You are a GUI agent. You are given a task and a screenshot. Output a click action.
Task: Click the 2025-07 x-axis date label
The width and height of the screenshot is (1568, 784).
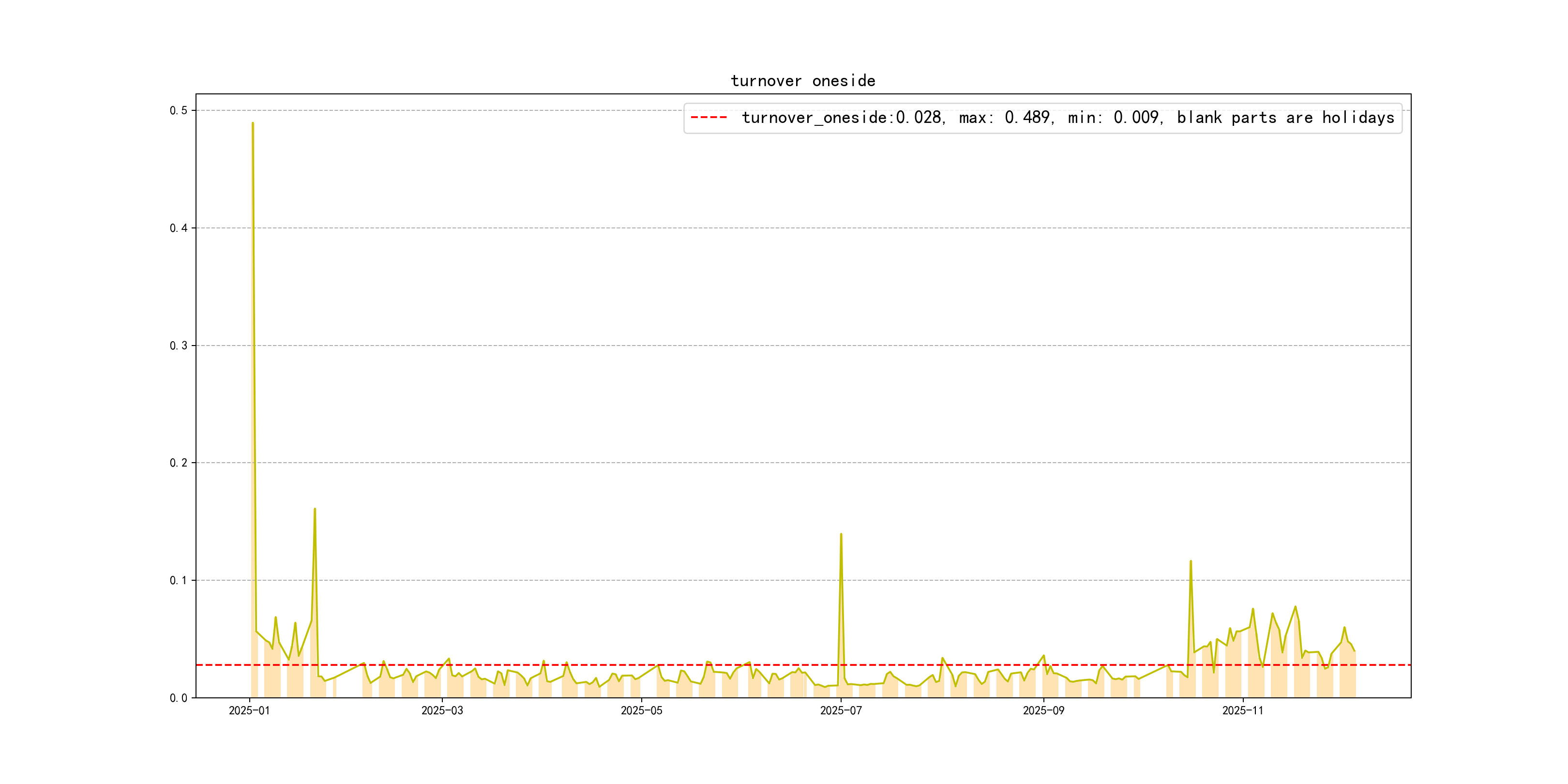[841, 710]
